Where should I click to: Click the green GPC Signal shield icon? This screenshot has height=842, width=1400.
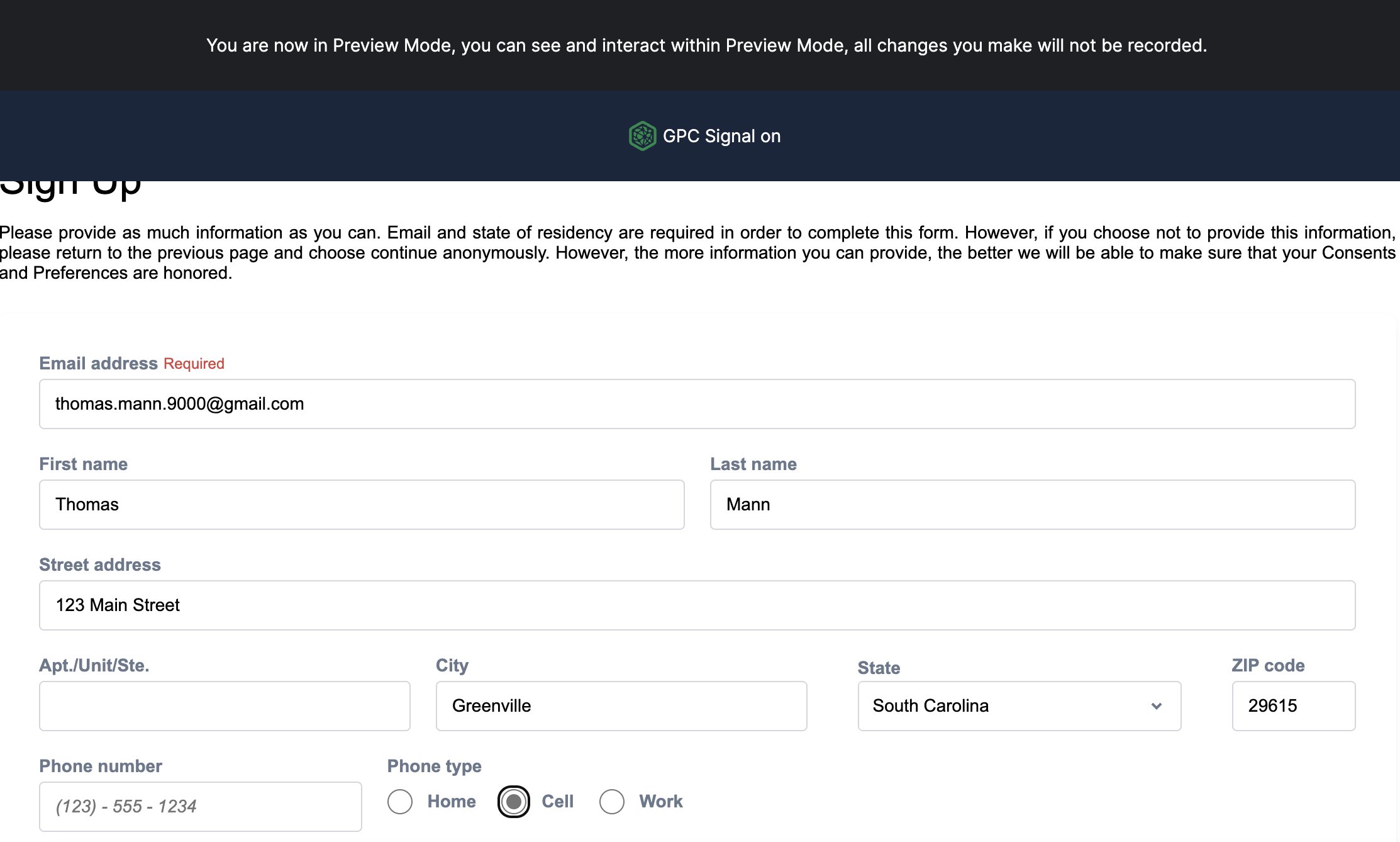(642, 136)
